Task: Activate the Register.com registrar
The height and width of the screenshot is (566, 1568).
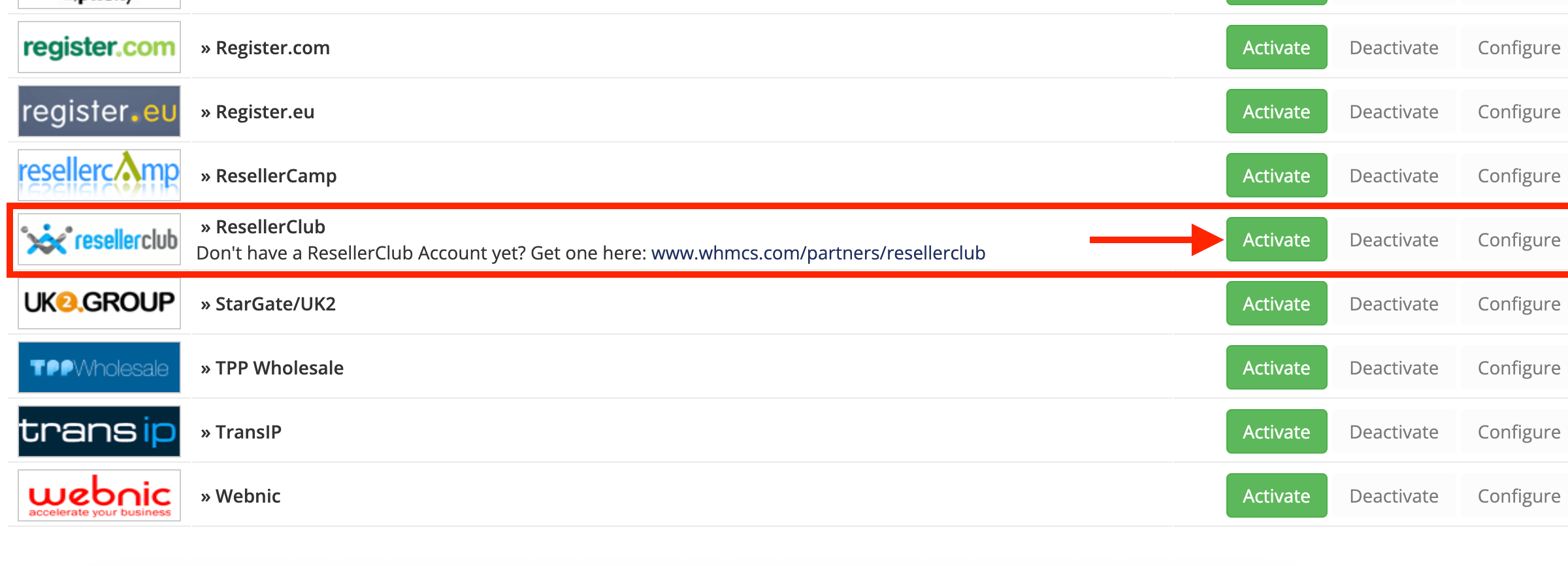Action: (1277, 47)
